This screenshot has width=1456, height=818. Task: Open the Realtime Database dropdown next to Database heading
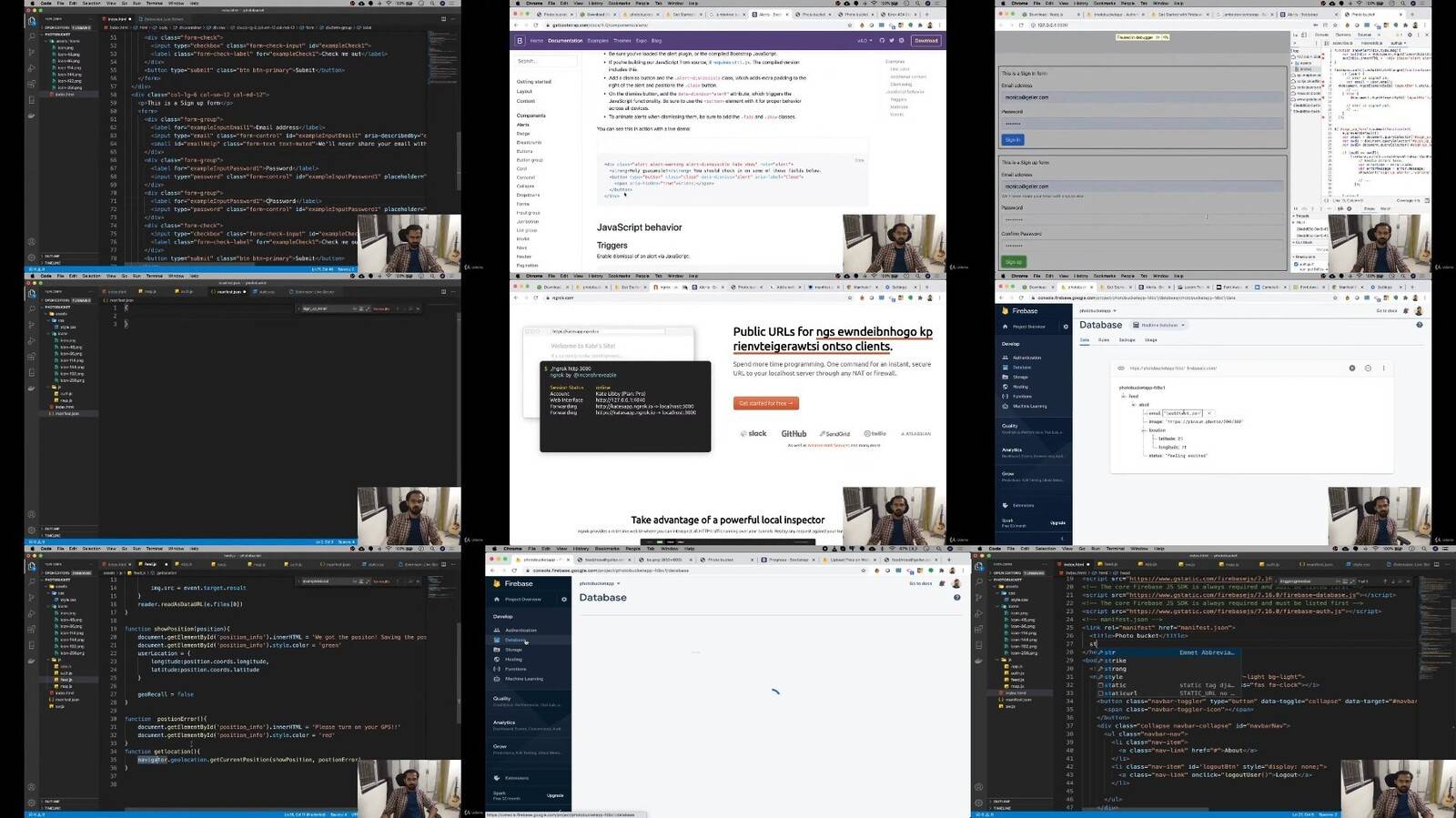(x=1158, y=325)
